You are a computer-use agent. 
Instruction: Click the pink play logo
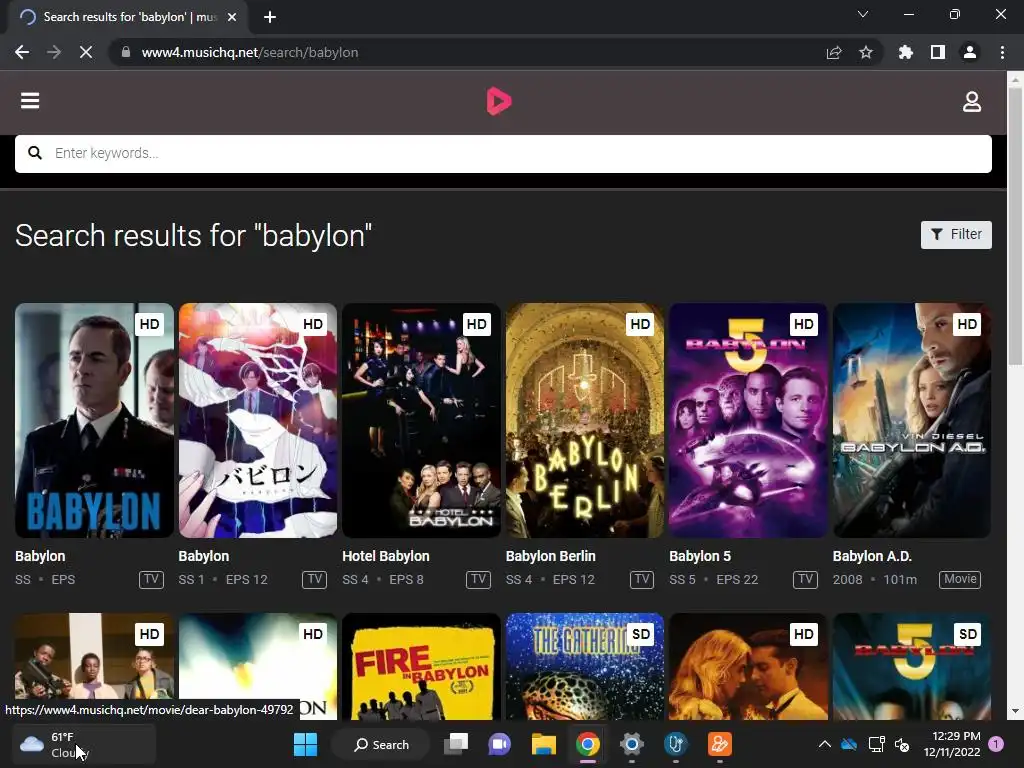(x=499, y=101)
